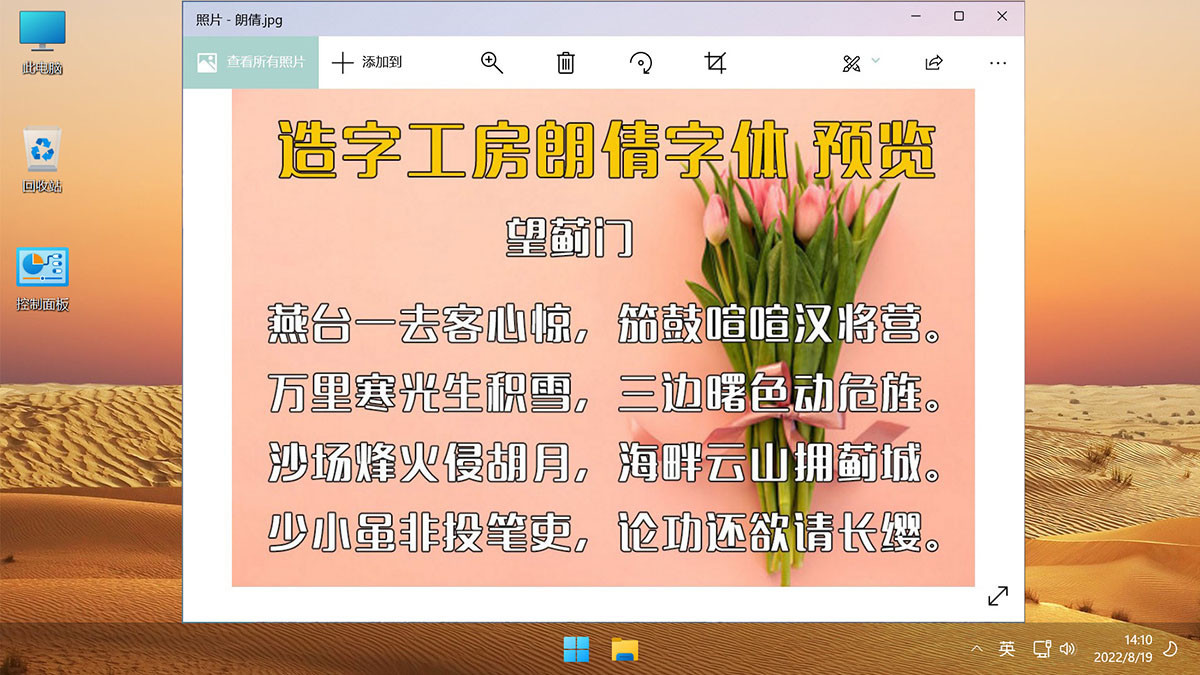Enter full screen with expand arrows icon
Image resolution: width=1200 pixels, height=675 pixels.
pos(998,596)
